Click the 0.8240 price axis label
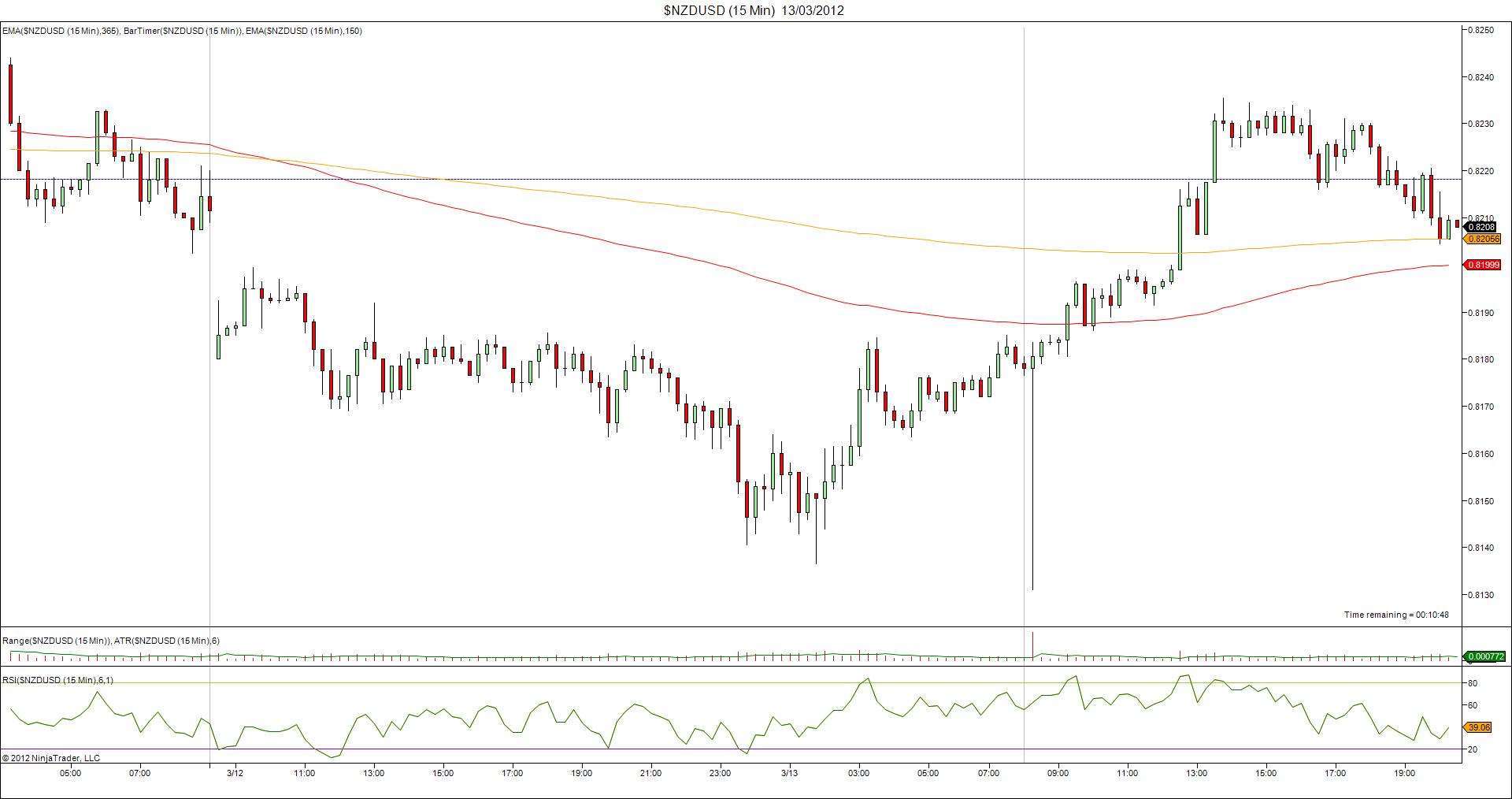This screenshot has width=1512, height=799. pos(1480,77)
